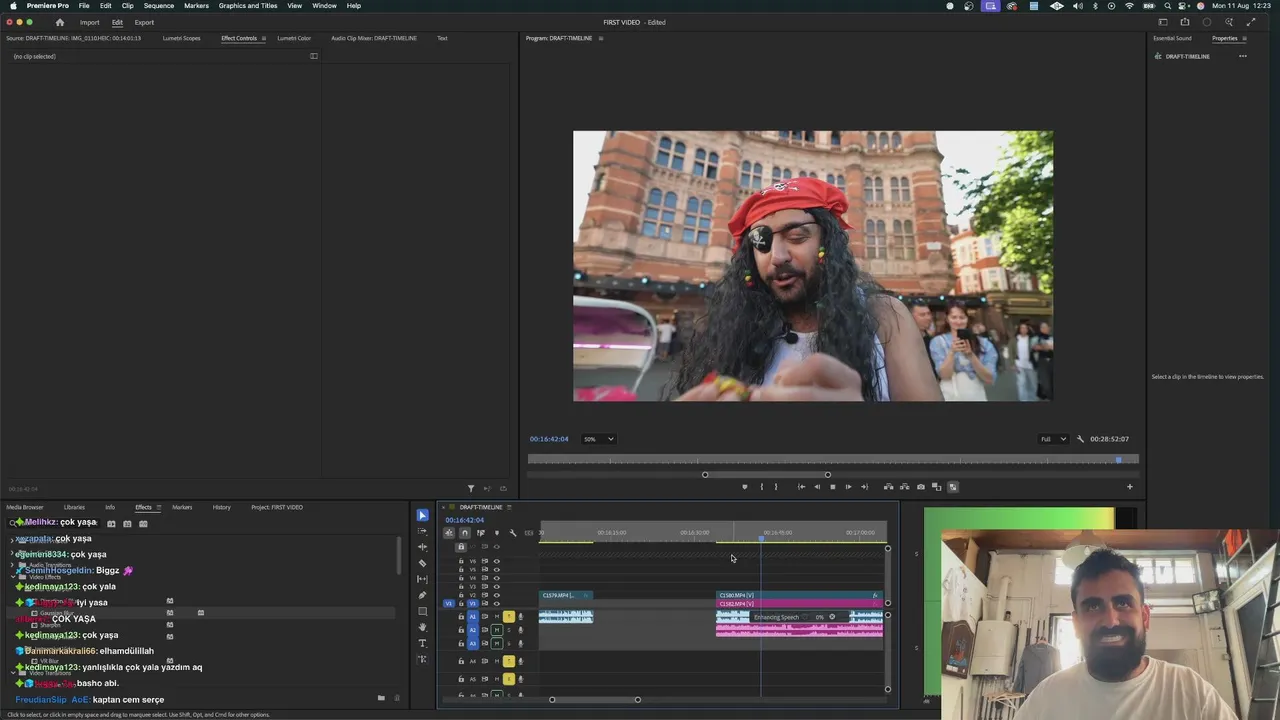The height and width of the screenshot is (720, 1280).
Task: Open the DRAFT-TIMELINE panel menu
Action: point(509,507)
